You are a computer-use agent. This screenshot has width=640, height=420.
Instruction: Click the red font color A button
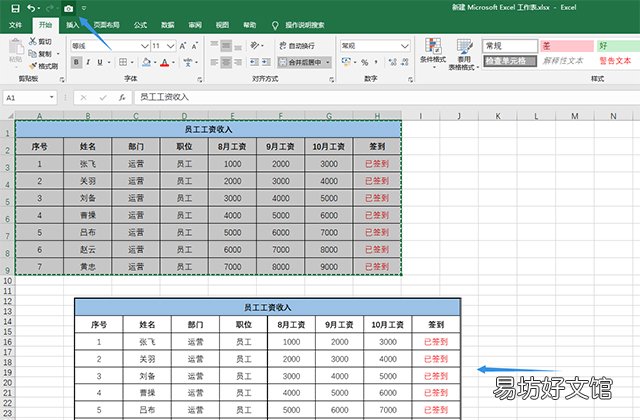[x=164, y=62]
